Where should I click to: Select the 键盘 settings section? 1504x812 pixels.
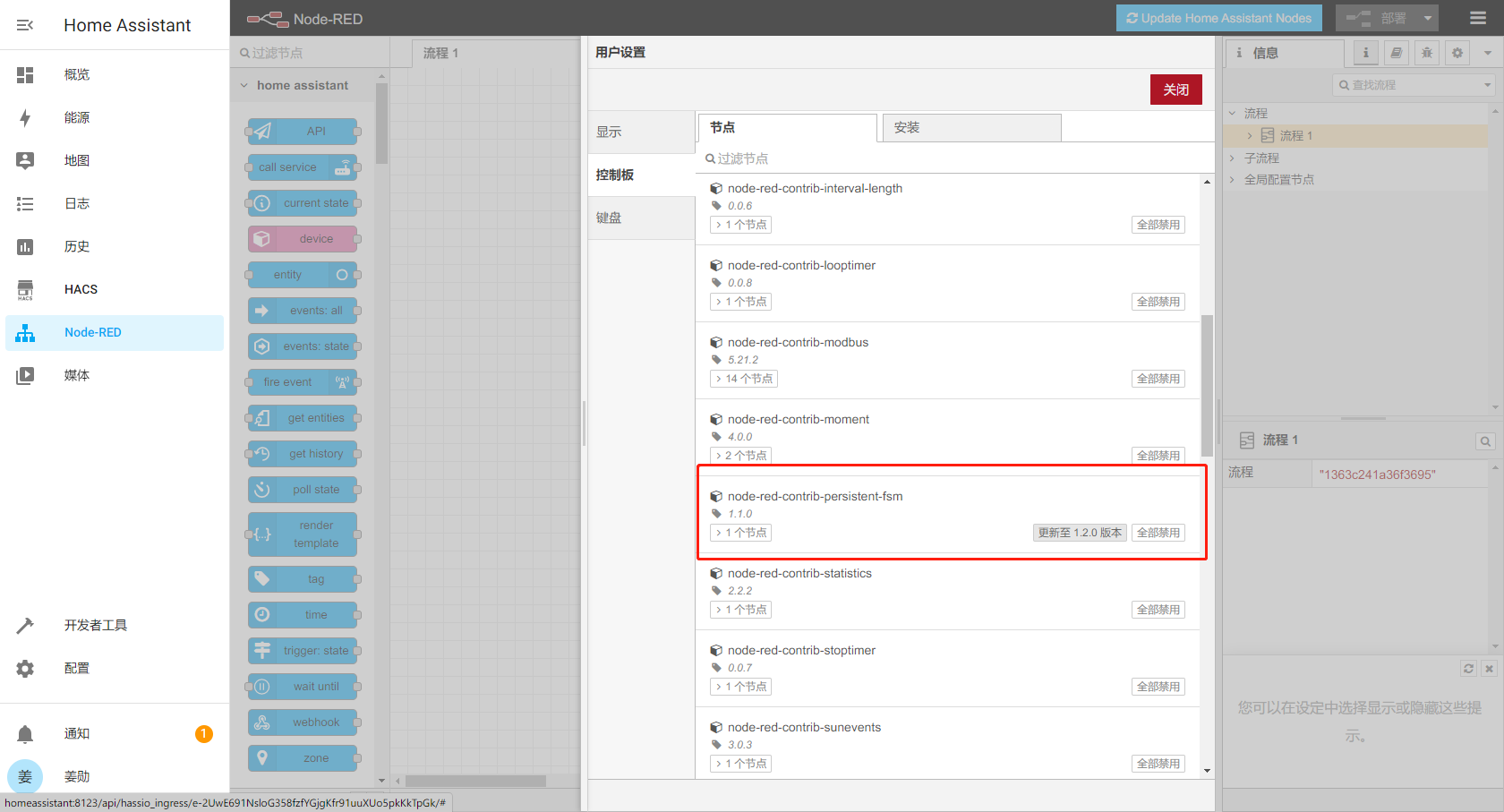[x=641, y=218]
